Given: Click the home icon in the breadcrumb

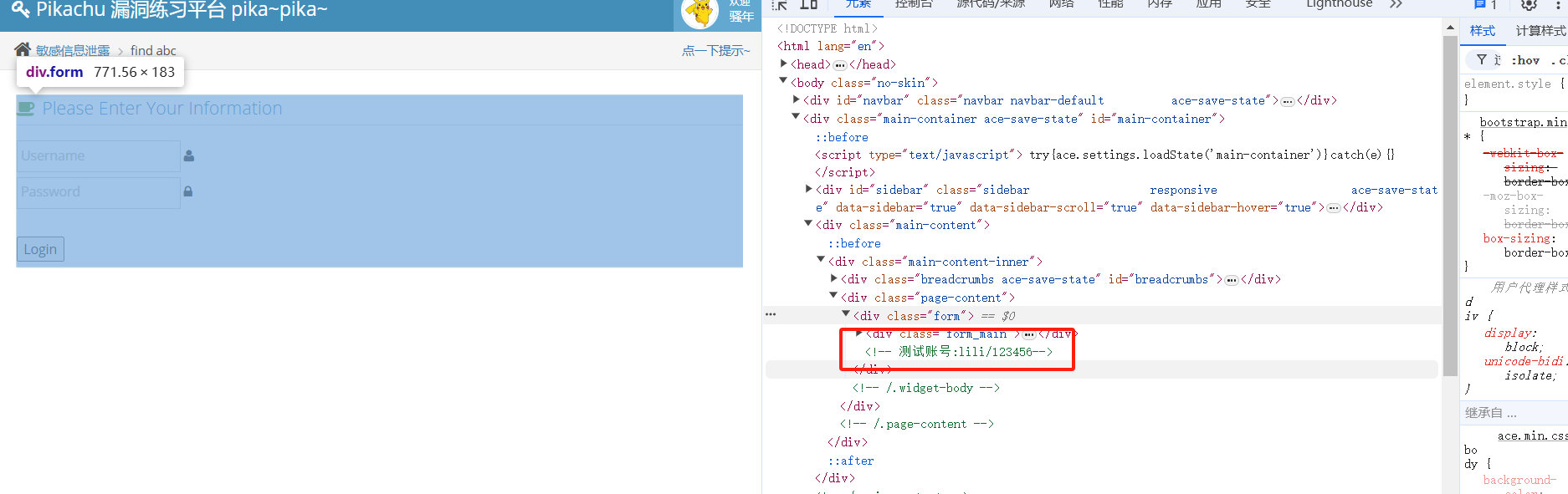Looking at the screenshot, I should click(x=23, y=49).
